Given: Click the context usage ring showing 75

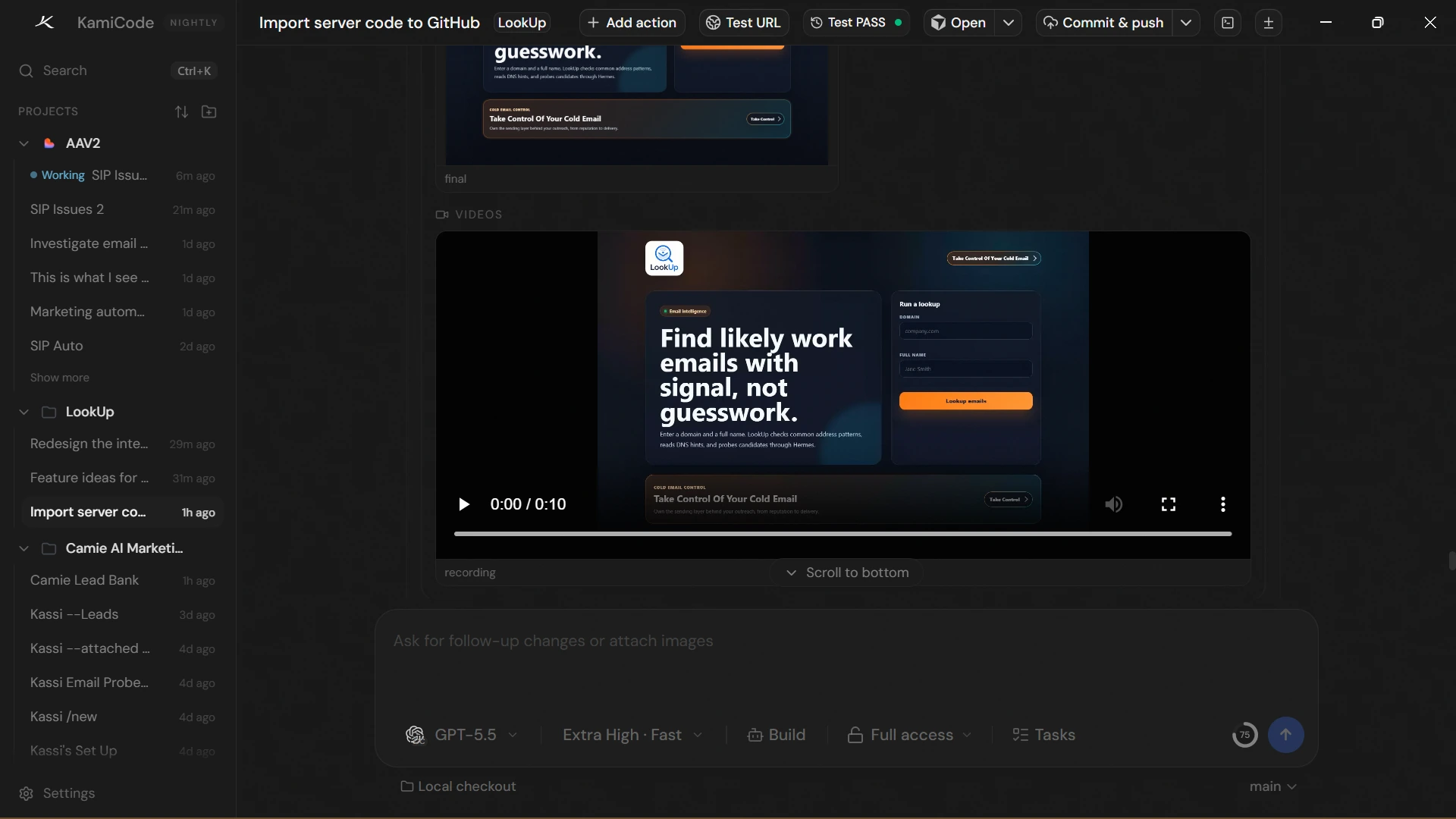Looking at the screenshot, I should click(1244, 735).
